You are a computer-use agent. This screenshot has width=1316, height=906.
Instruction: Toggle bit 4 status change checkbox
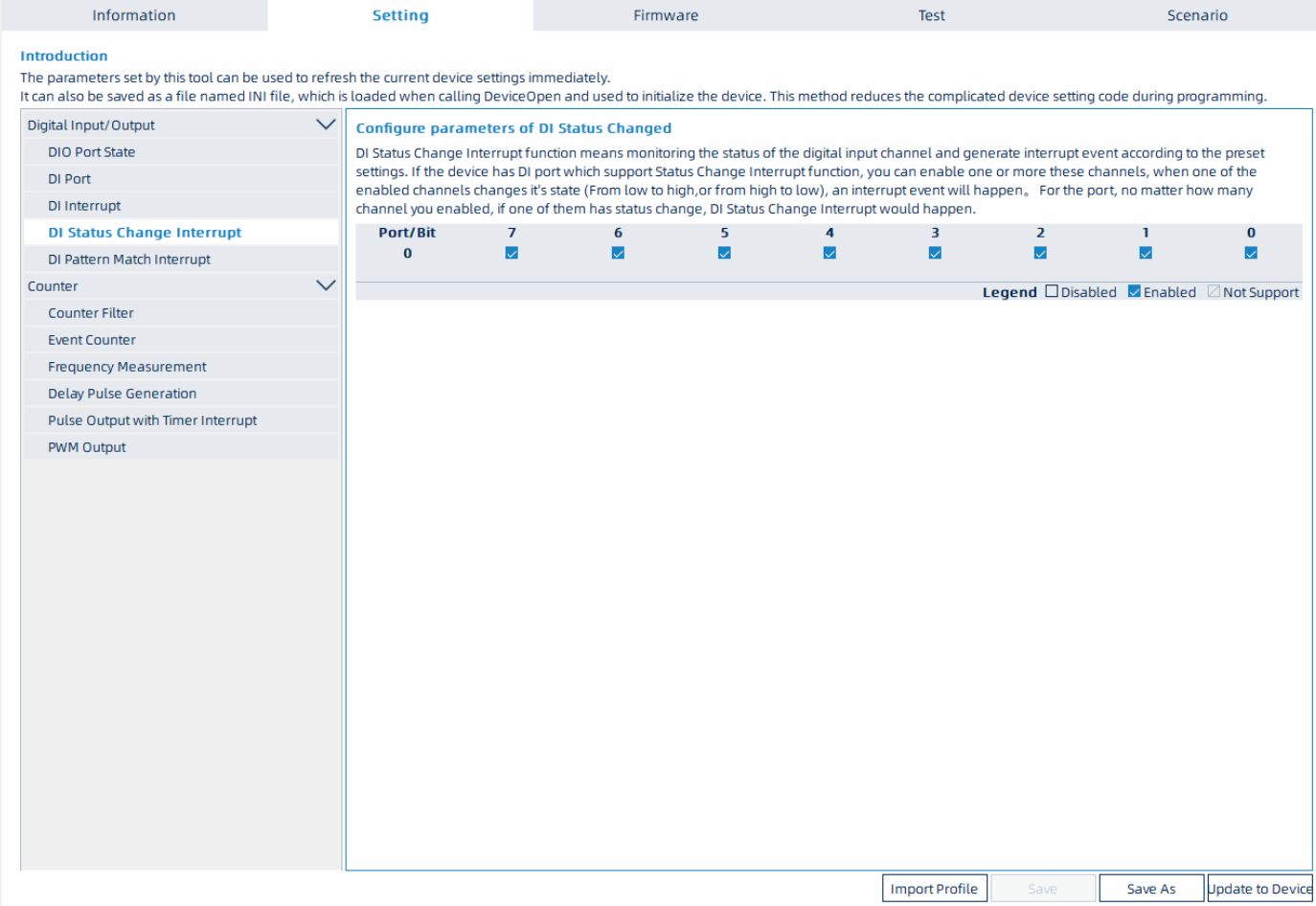[829, 253]
